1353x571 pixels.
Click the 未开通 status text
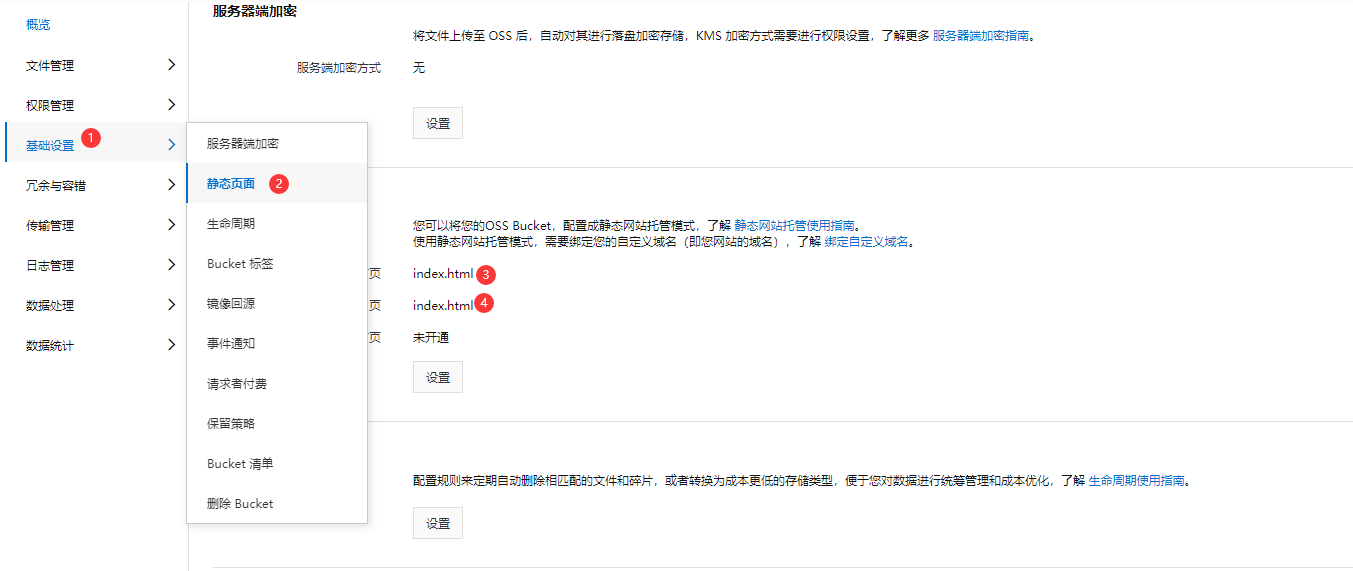click(431, 338)
